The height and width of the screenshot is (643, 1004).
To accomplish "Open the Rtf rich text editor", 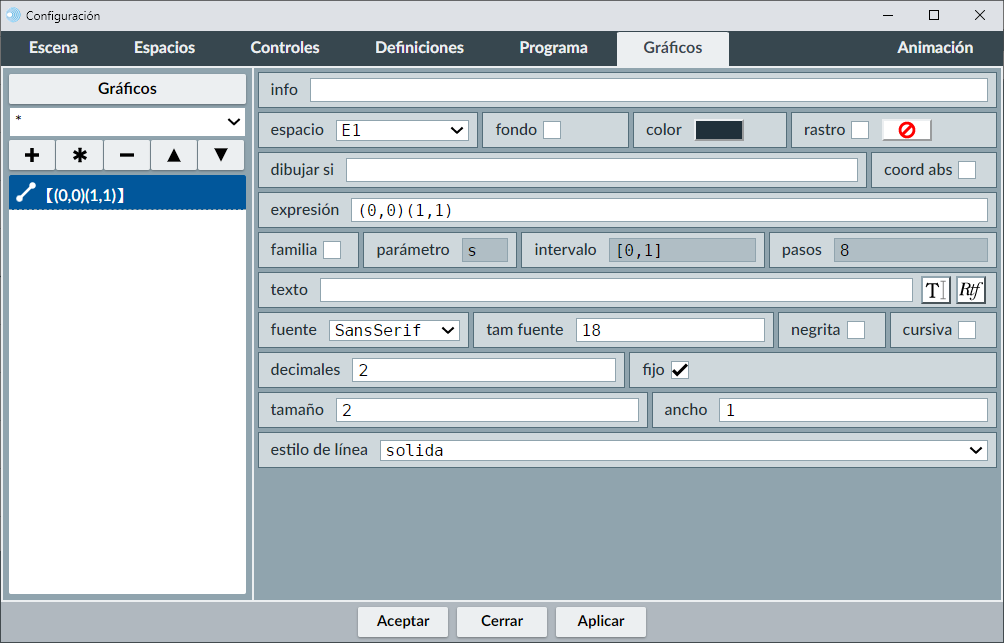I will pos(971,290).
